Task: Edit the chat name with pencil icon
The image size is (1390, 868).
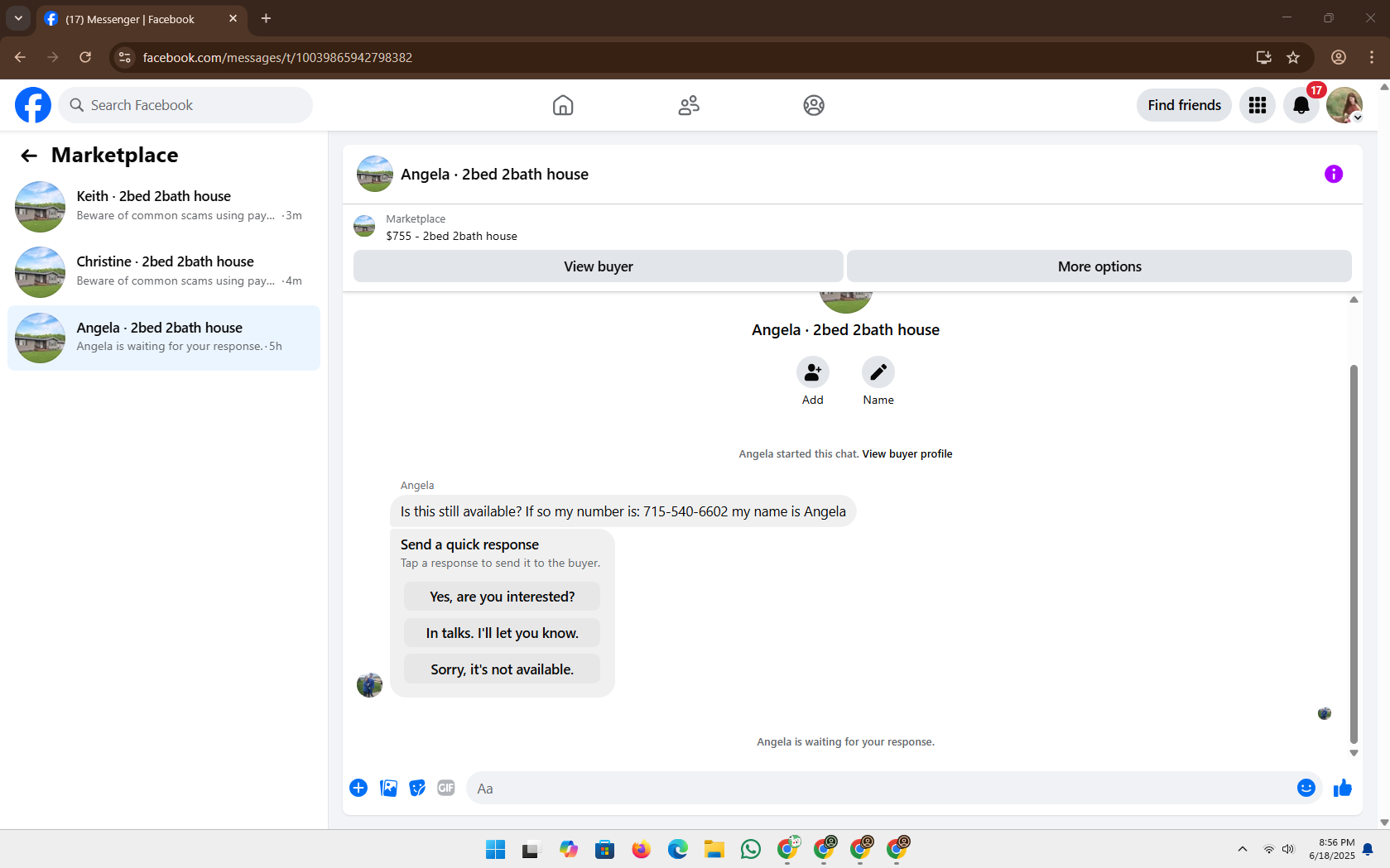Action: click(878, 372)
